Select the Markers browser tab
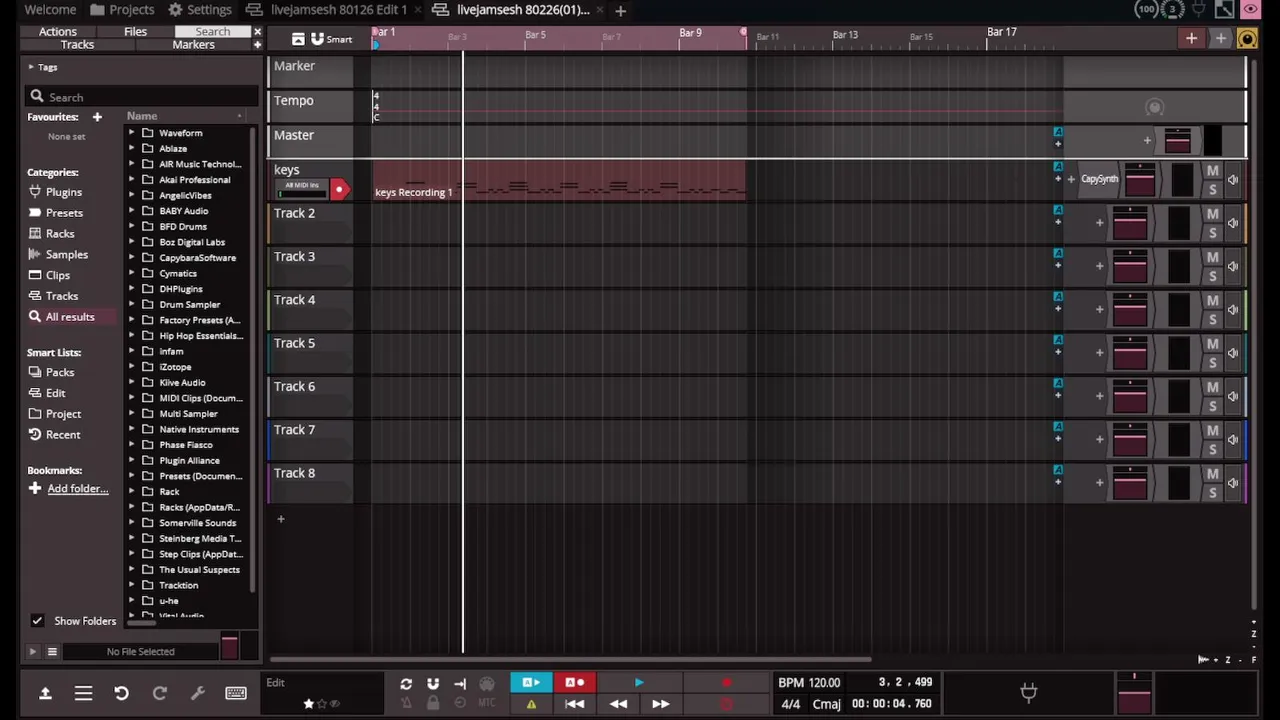Viewport: 1280px width, 720px height. [x=193, y=45]
